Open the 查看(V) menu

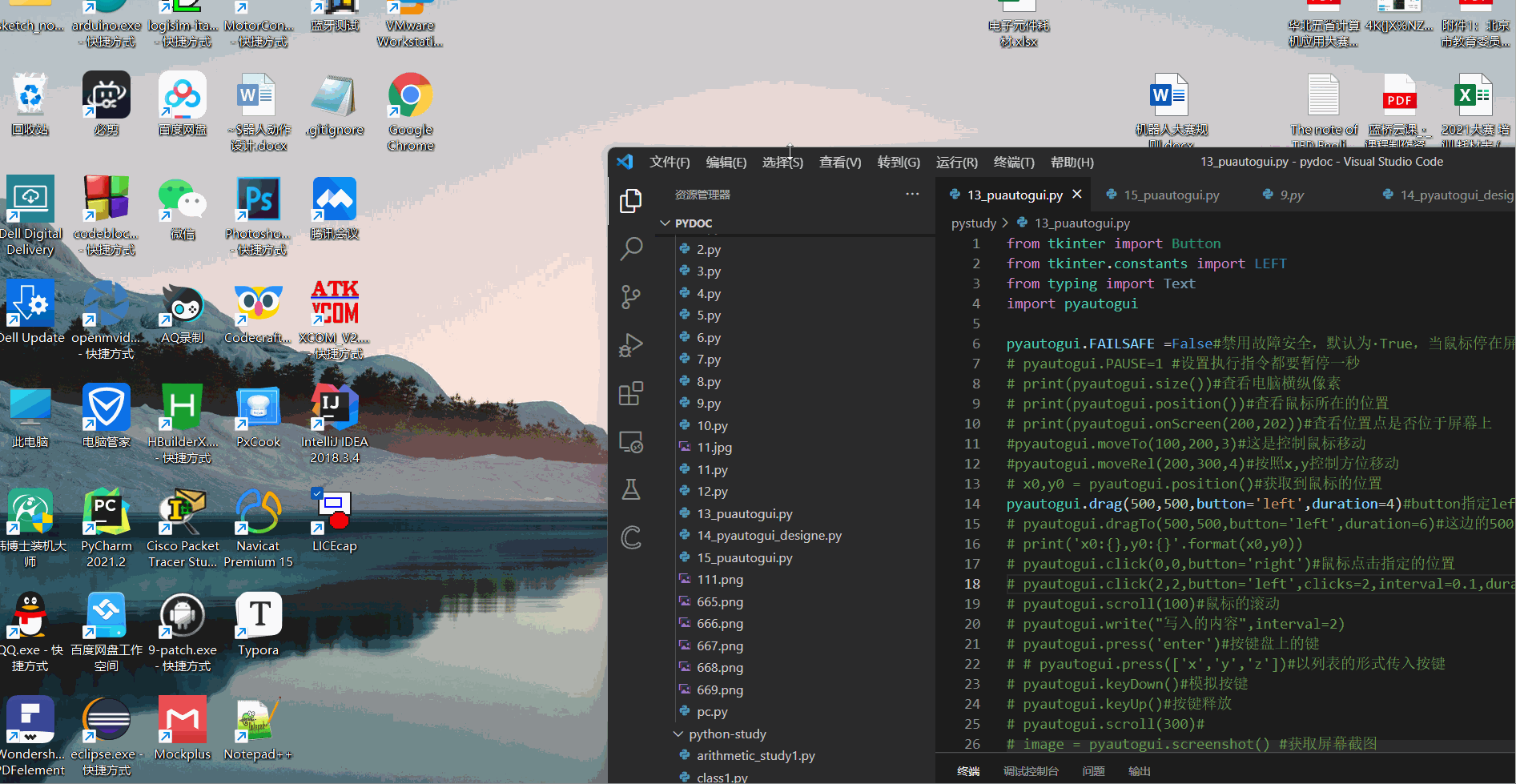pos(840,162)
